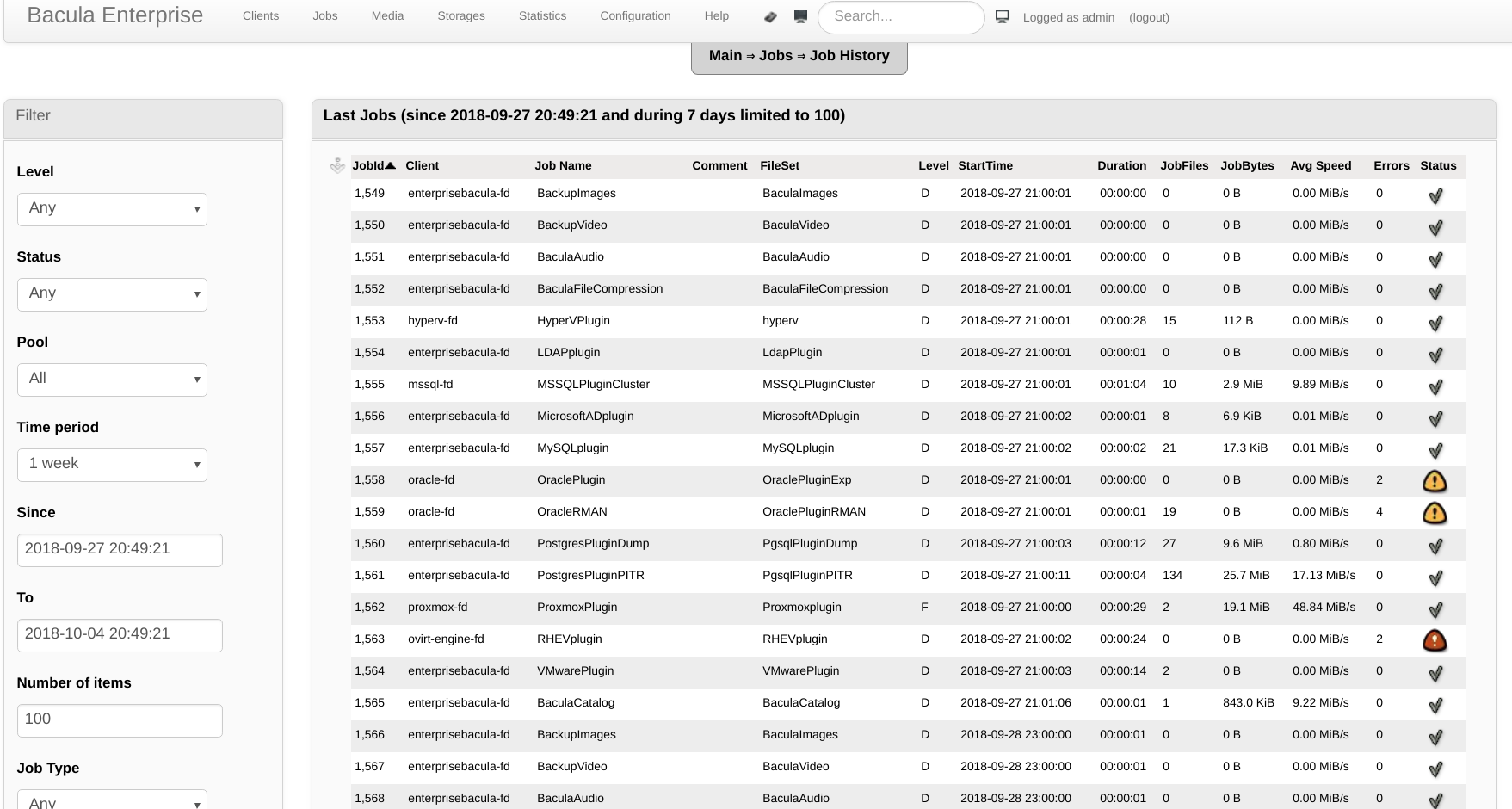The image size is (1512, 809).
Task: Click the yellow warning icon for OraclePlugin job
Action: (x=1435, y=481)
